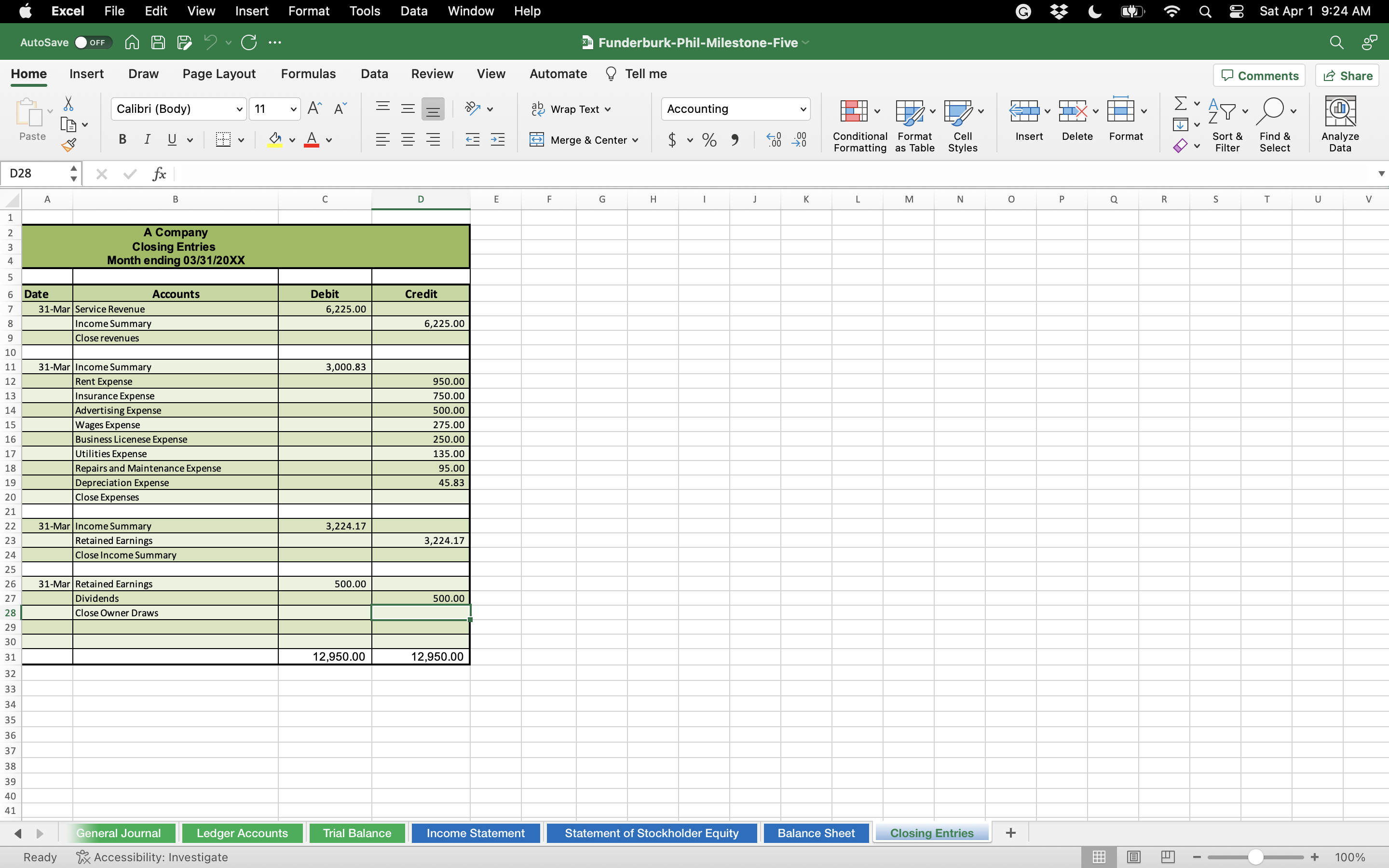Click the Share button
This screenshot has height=868, width=1389.
click(x=1347, y=75)
